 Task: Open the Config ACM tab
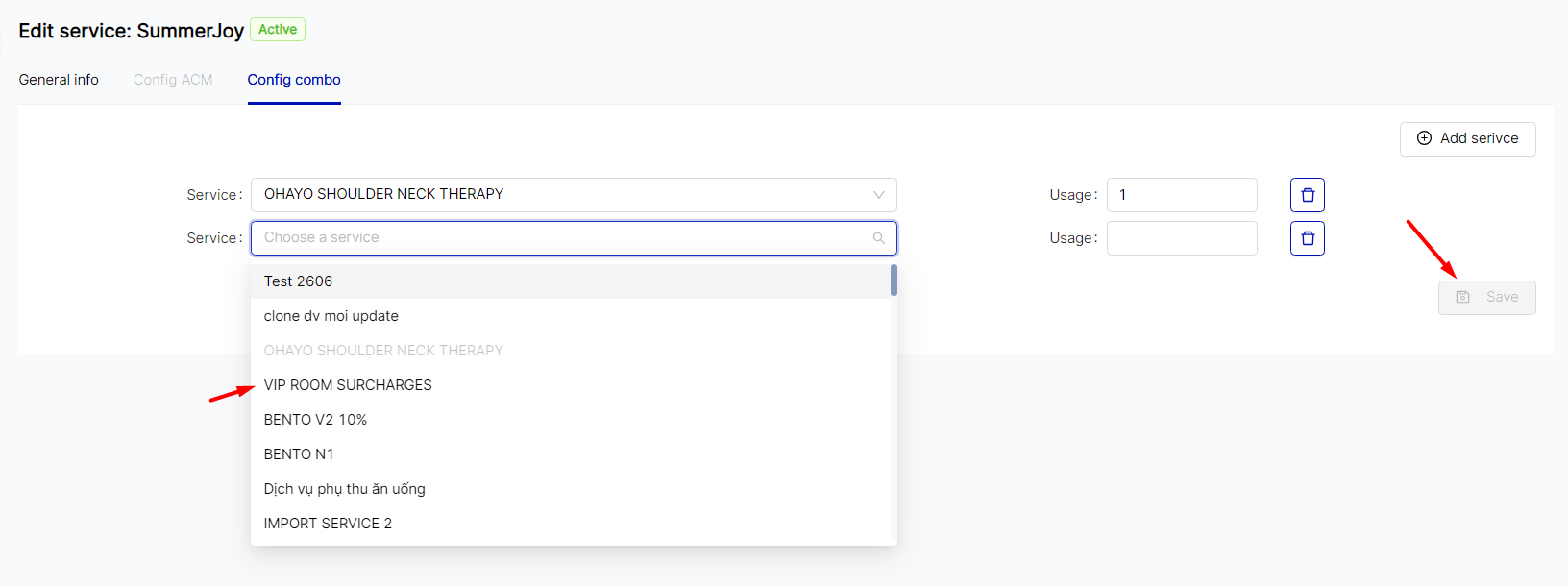(173, 80)
